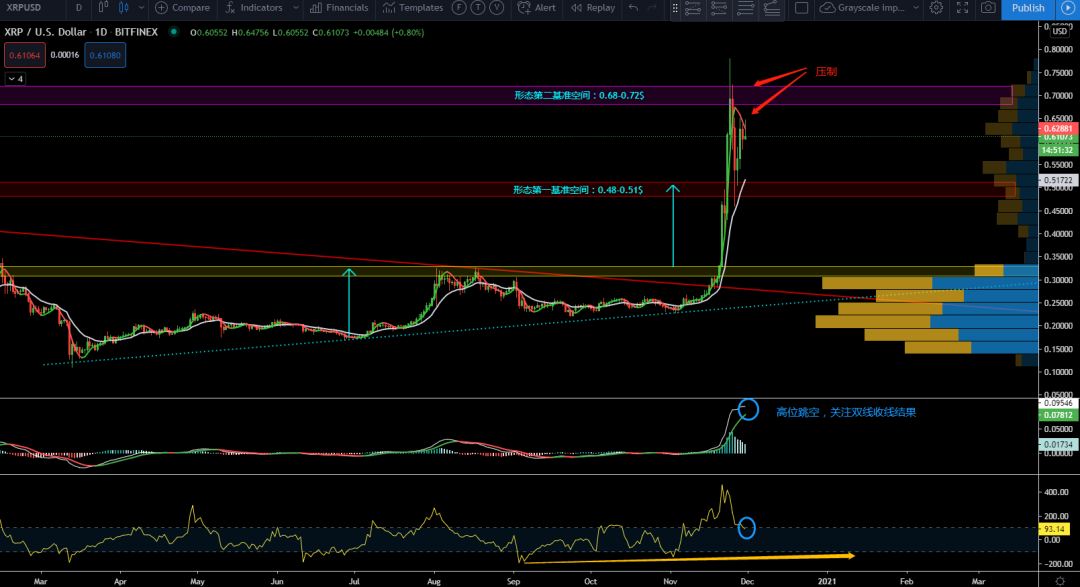Open the chevron next to Indicators

tap(295, 8)
